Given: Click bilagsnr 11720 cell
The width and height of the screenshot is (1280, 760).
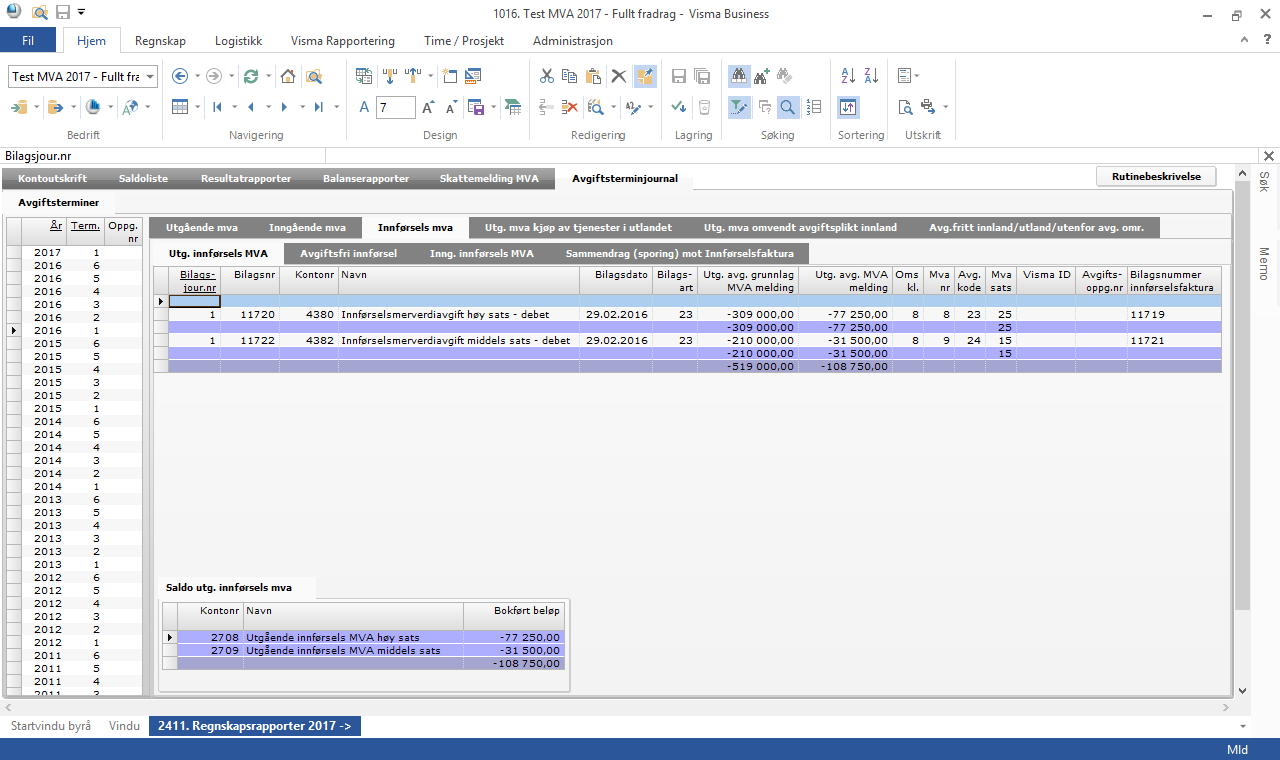Looking at the screenshot, I should coord(250,314).
